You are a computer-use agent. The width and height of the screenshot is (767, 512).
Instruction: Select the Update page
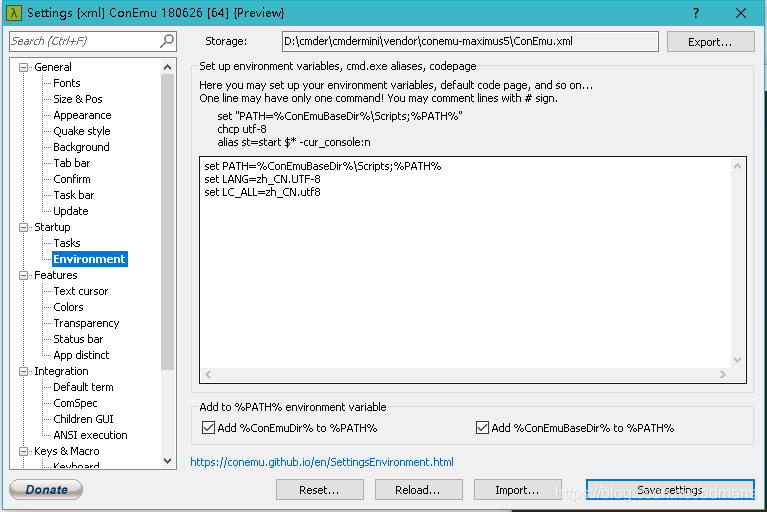point(71,211)
